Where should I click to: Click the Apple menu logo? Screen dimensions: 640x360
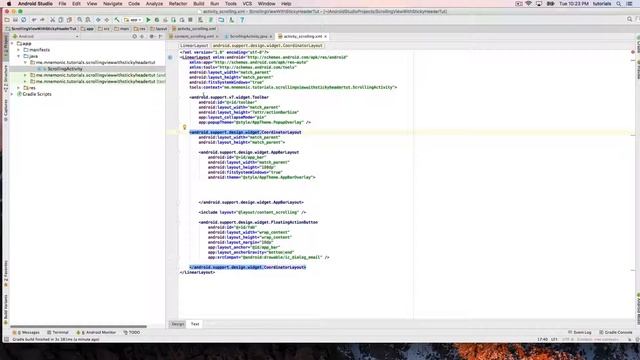coord(9,4)
